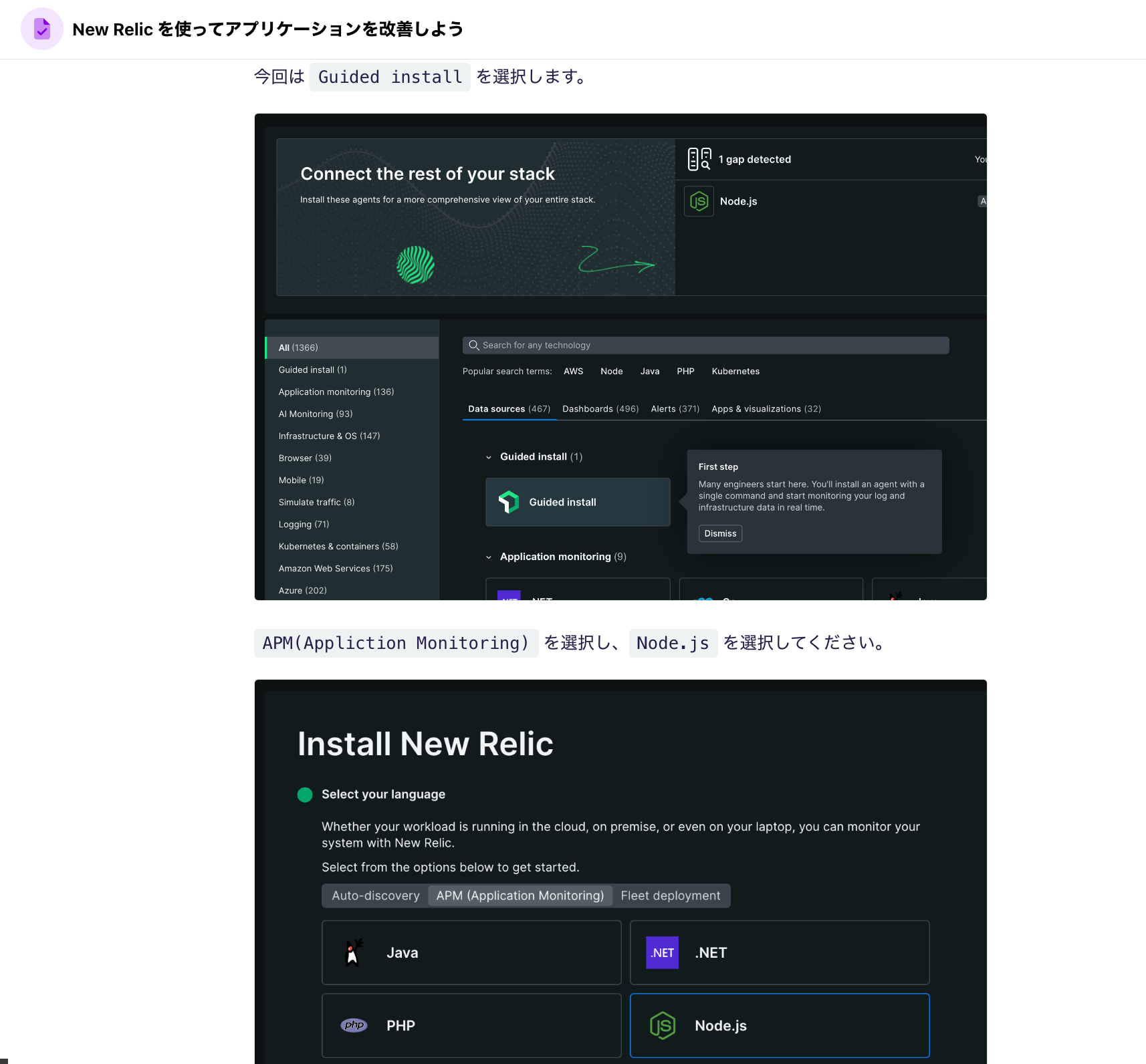The width and height of the screenshot is (1146, 1064).
Task: Click the green striped ball graphic
Action: pyautogui.click(x=415, y=265)
